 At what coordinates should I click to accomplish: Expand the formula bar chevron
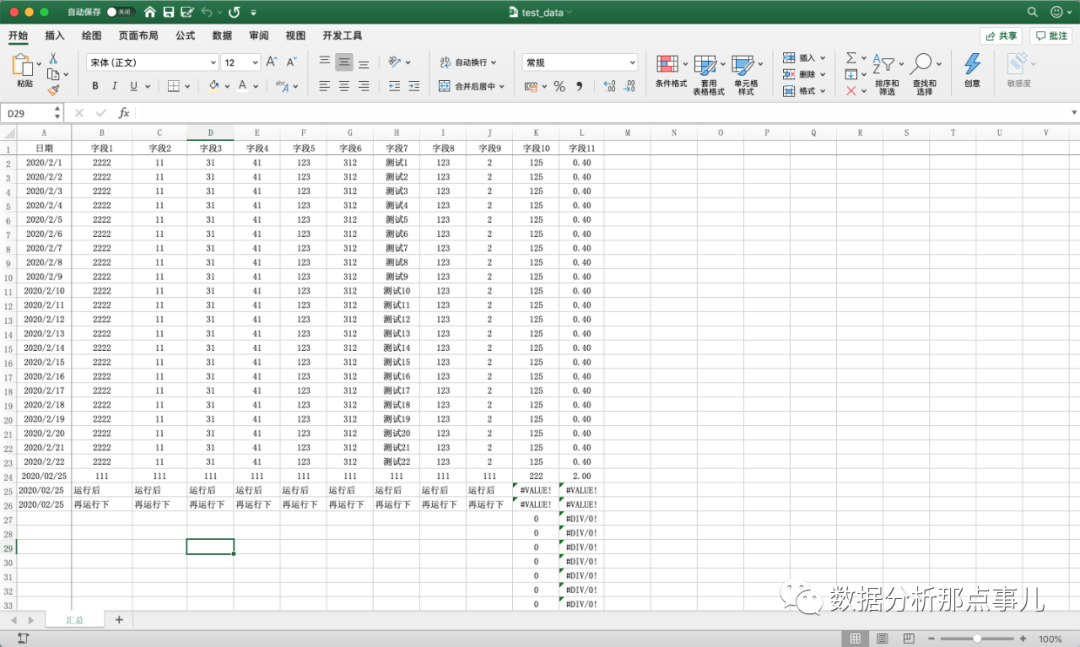pyautogui.click(x=1073, y=112)
